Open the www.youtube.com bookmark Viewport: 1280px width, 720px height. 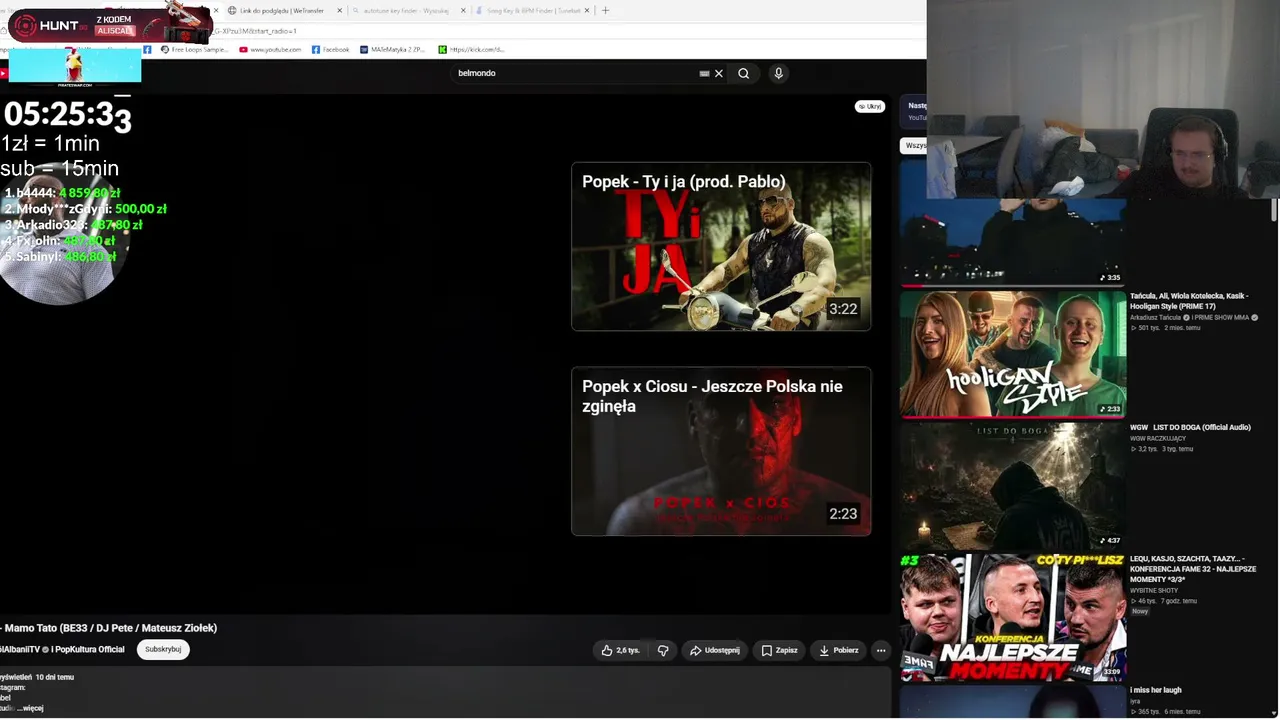270,49
